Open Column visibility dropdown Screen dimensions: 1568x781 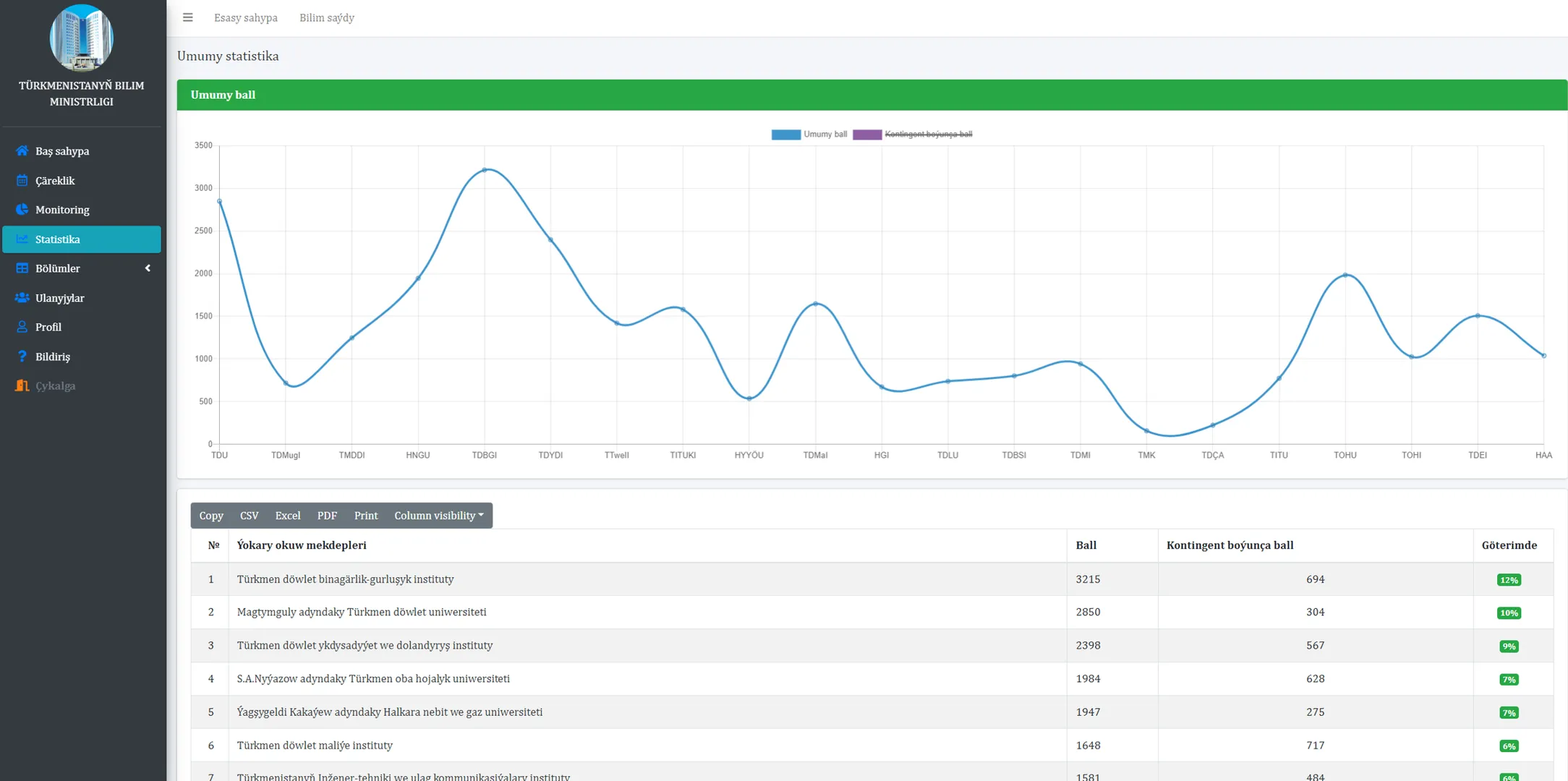(438, 516)
